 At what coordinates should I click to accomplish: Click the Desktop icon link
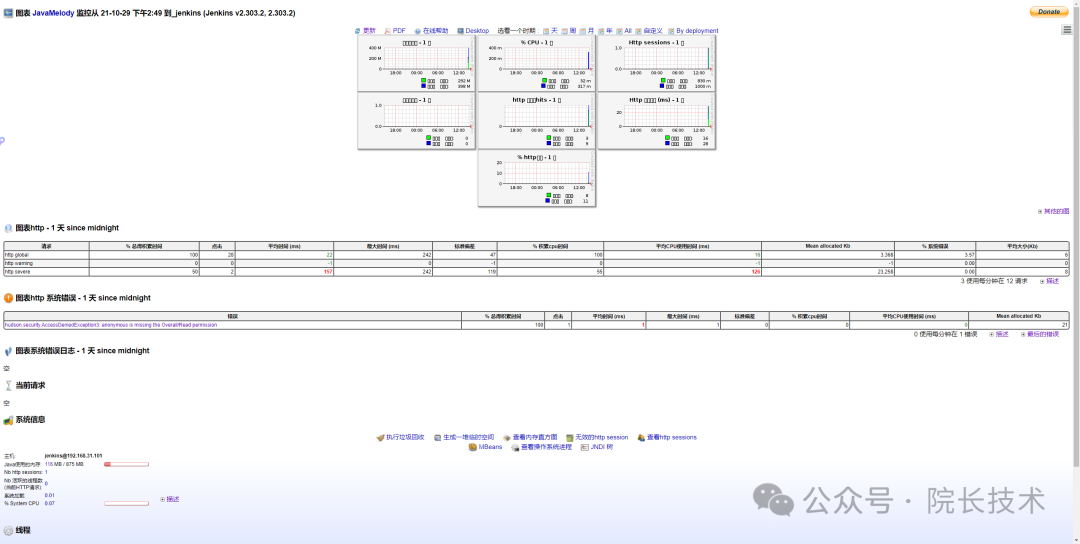tap(473, 31)
